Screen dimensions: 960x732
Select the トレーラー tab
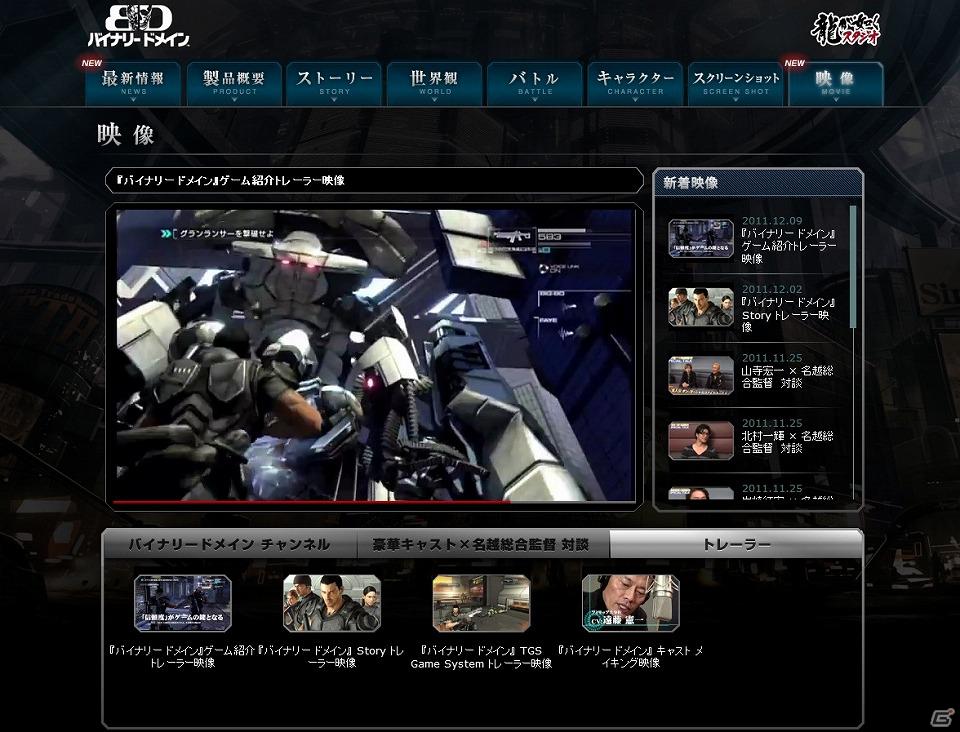(736, 544)
